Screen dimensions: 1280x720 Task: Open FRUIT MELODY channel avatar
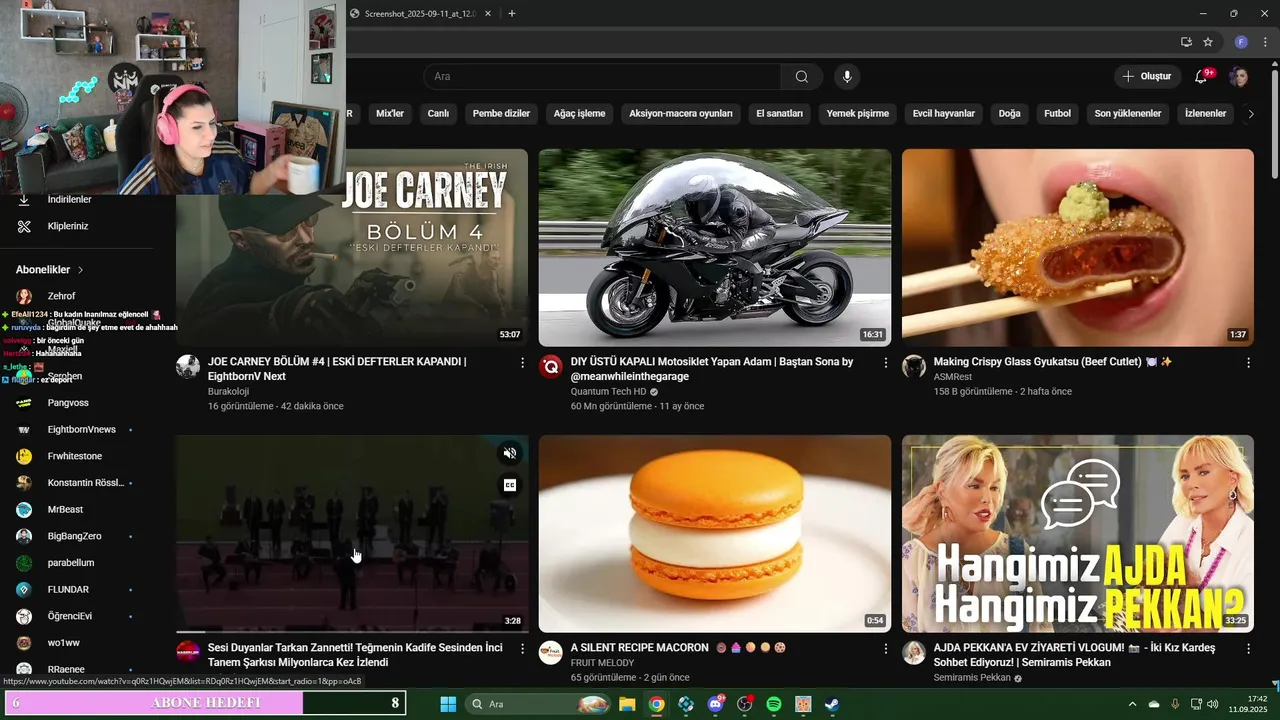pyautogui.click(x=551, y=653)
